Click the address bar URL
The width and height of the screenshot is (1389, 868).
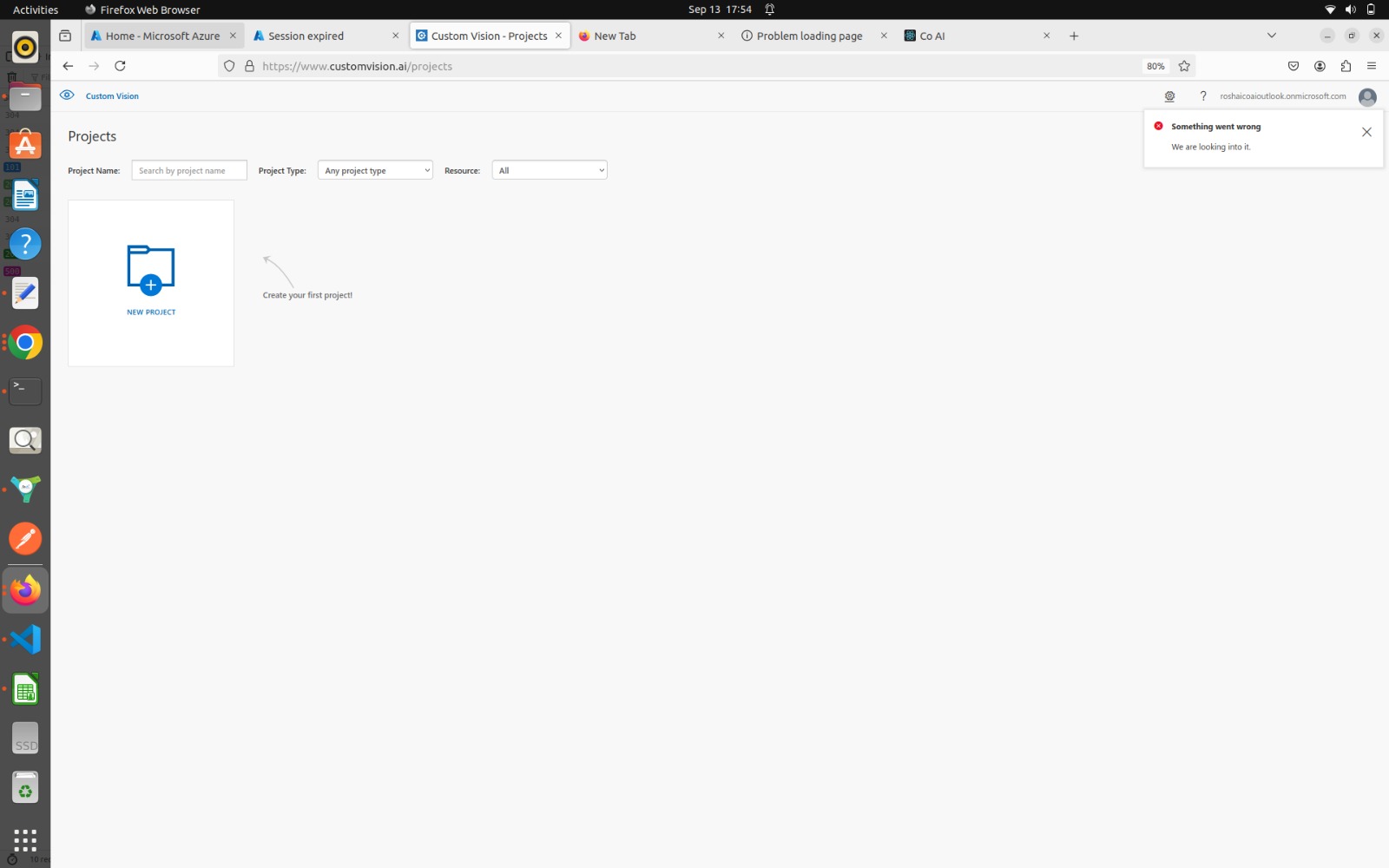click(357, 66)
